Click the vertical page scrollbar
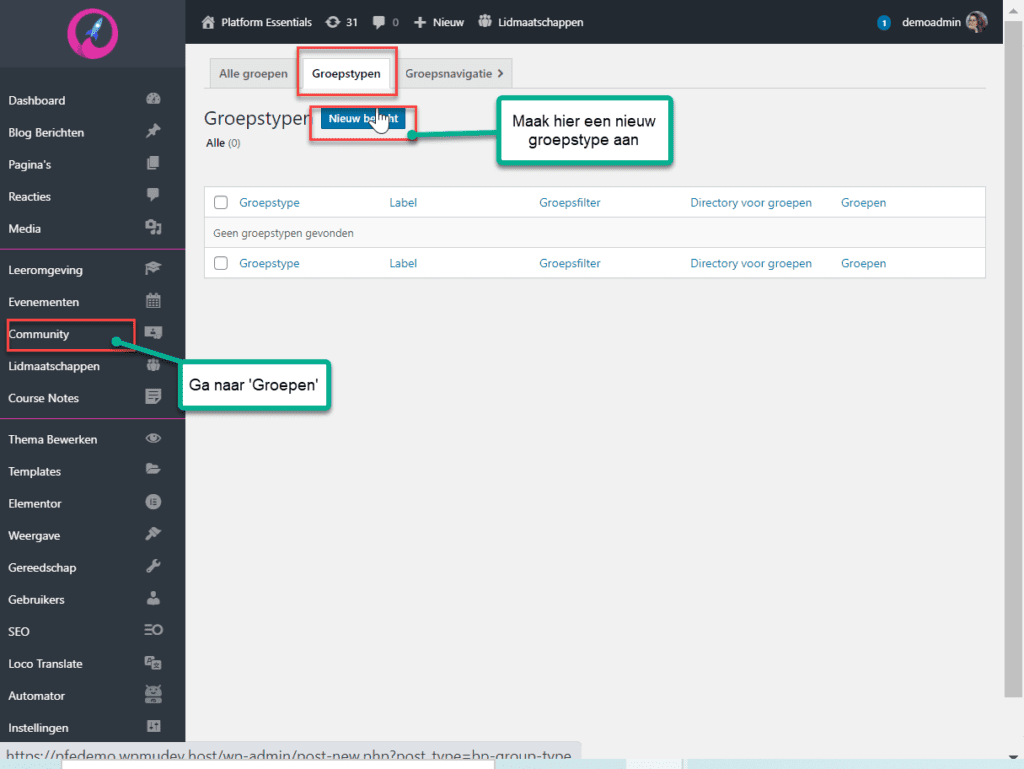The height and width of the screenshot is (769, 1024). pyautogui.click(x=1013, y=359)
